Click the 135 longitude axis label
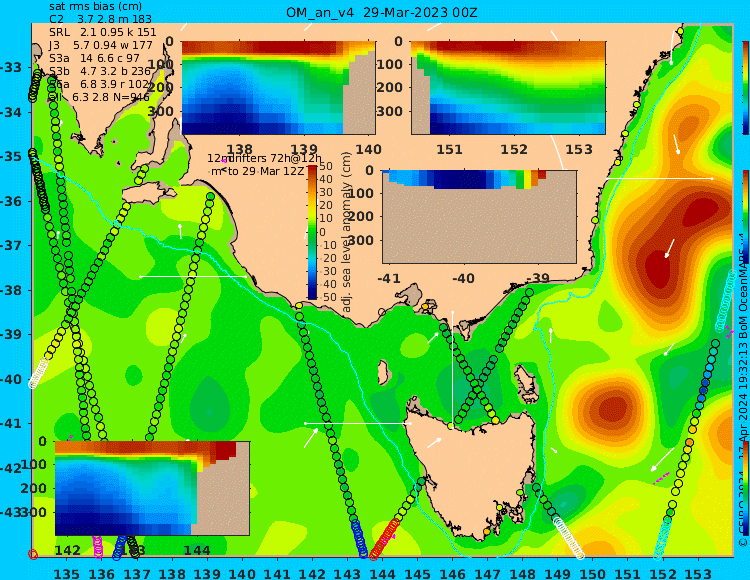Image resolution: width=750 pixels, height=580 pixels. coord(66,573)
